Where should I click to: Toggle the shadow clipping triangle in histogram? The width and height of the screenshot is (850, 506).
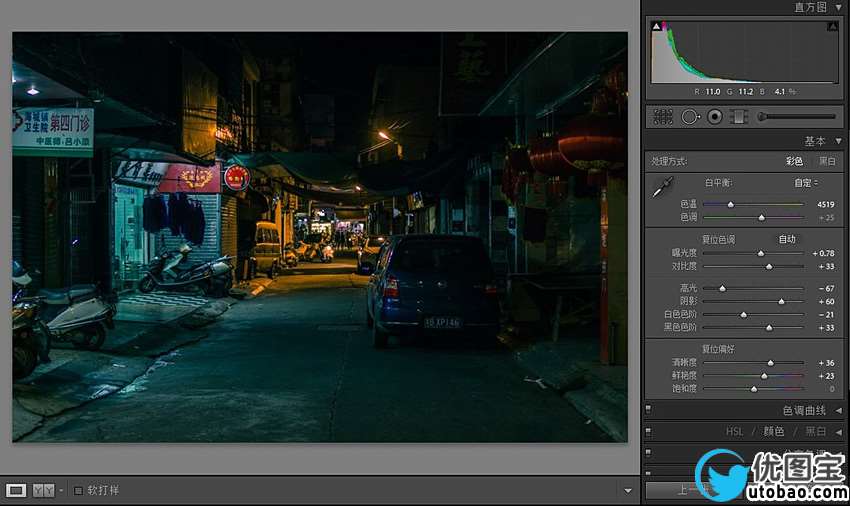[x=657, y=27]
